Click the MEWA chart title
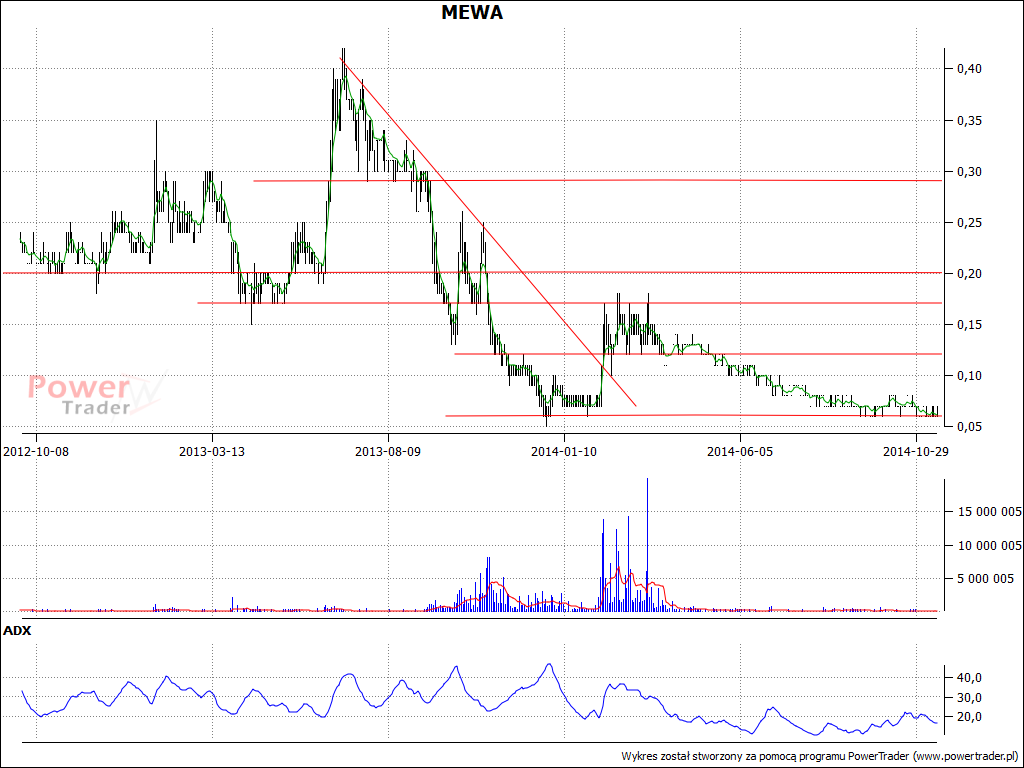The height and width of the screenshot is (768, 1024). tap(472, 12)
